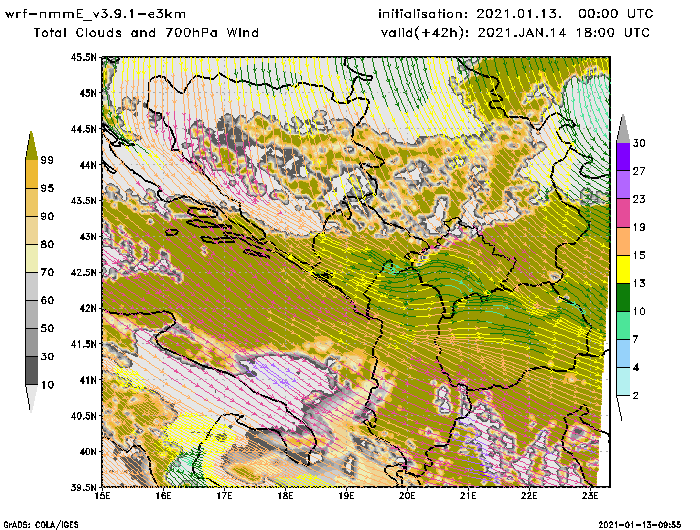
Task: Click the 40.5N latitude label
Action: pyautogui.click(x=83, y=416)
